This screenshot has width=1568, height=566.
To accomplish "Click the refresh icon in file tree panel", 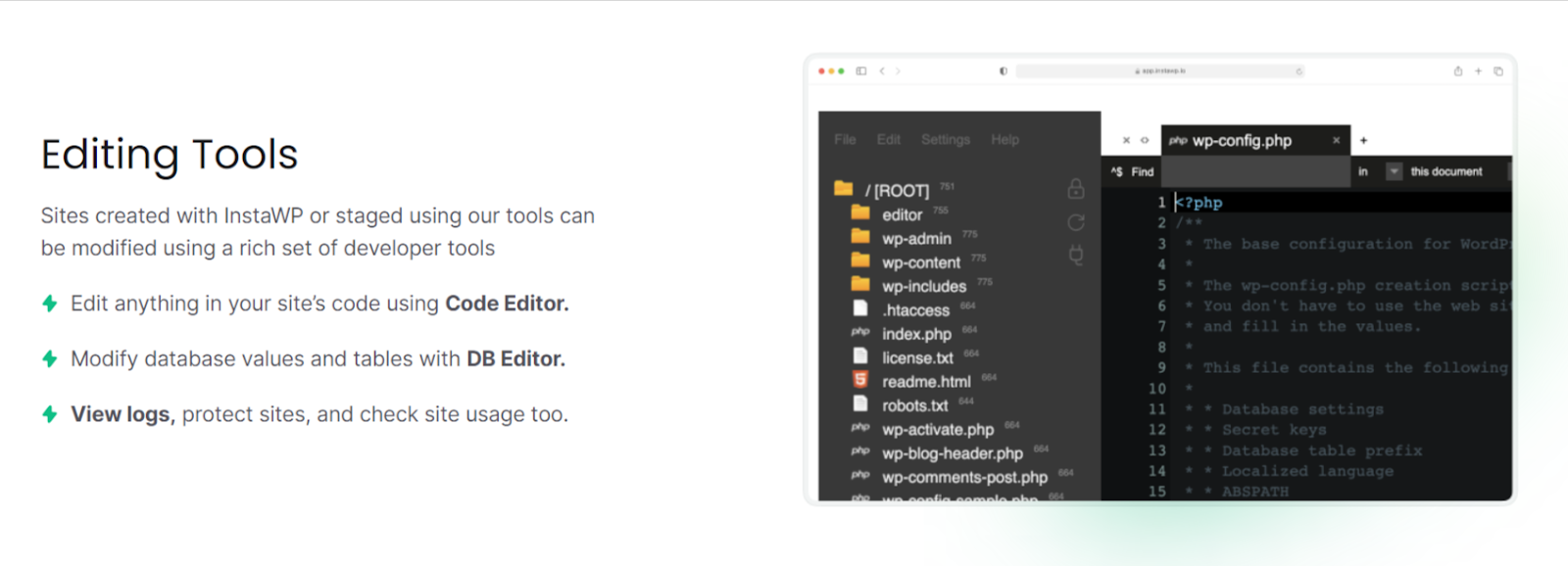I will click(1075, 223).
